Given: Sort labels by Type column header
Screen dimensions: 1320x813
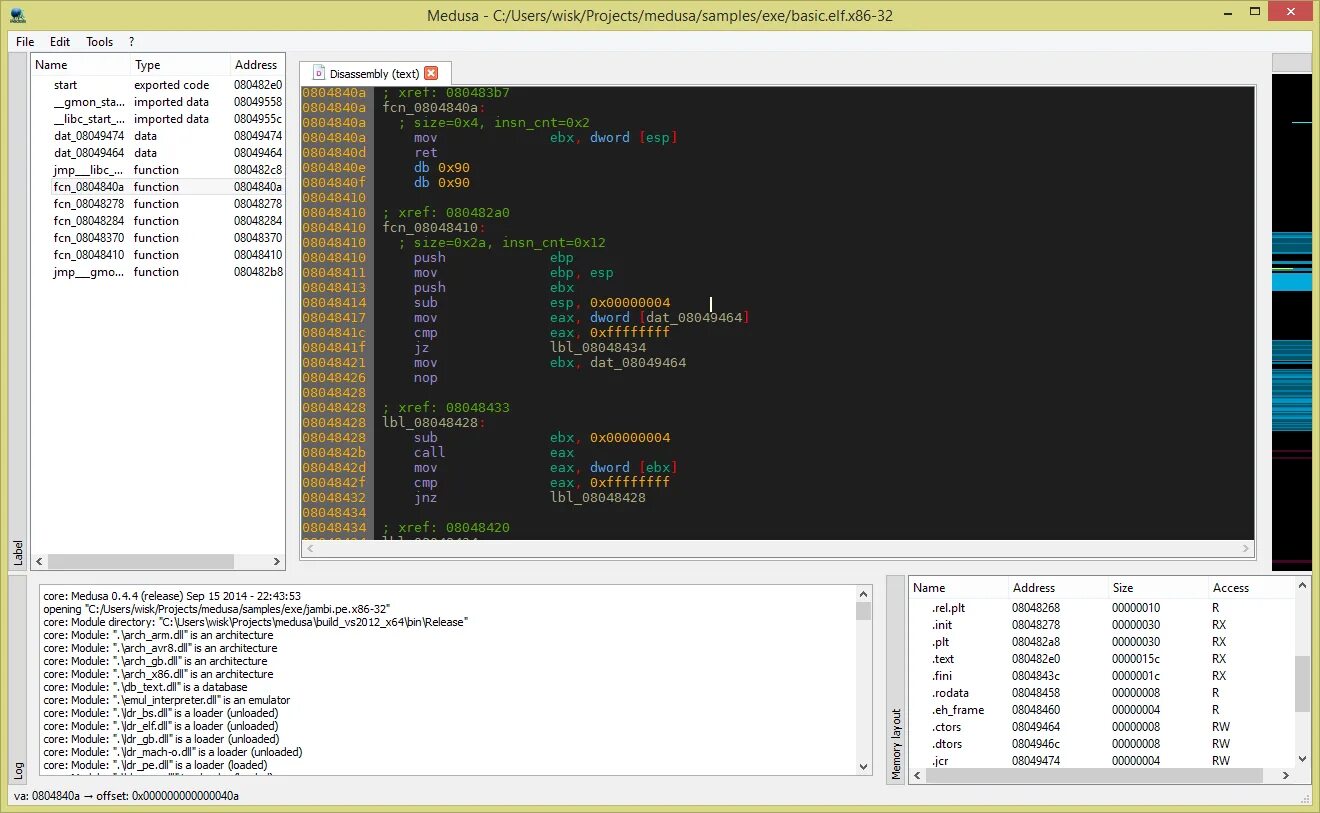Looking at the screenshot, I should (x=181, y=65).
